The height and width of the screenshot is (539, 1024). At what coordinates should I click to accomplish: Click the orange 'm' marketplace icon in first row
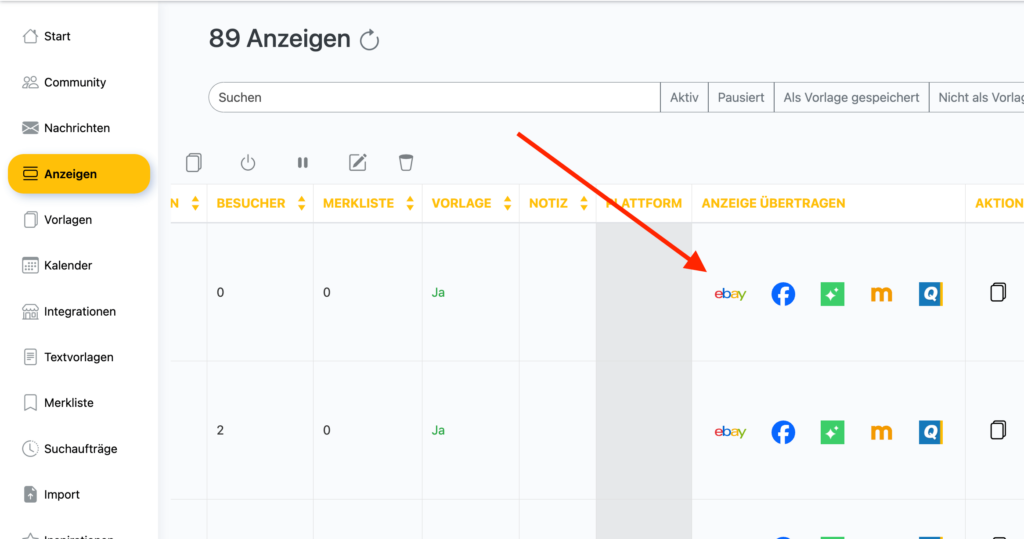(x=881, y=294)
